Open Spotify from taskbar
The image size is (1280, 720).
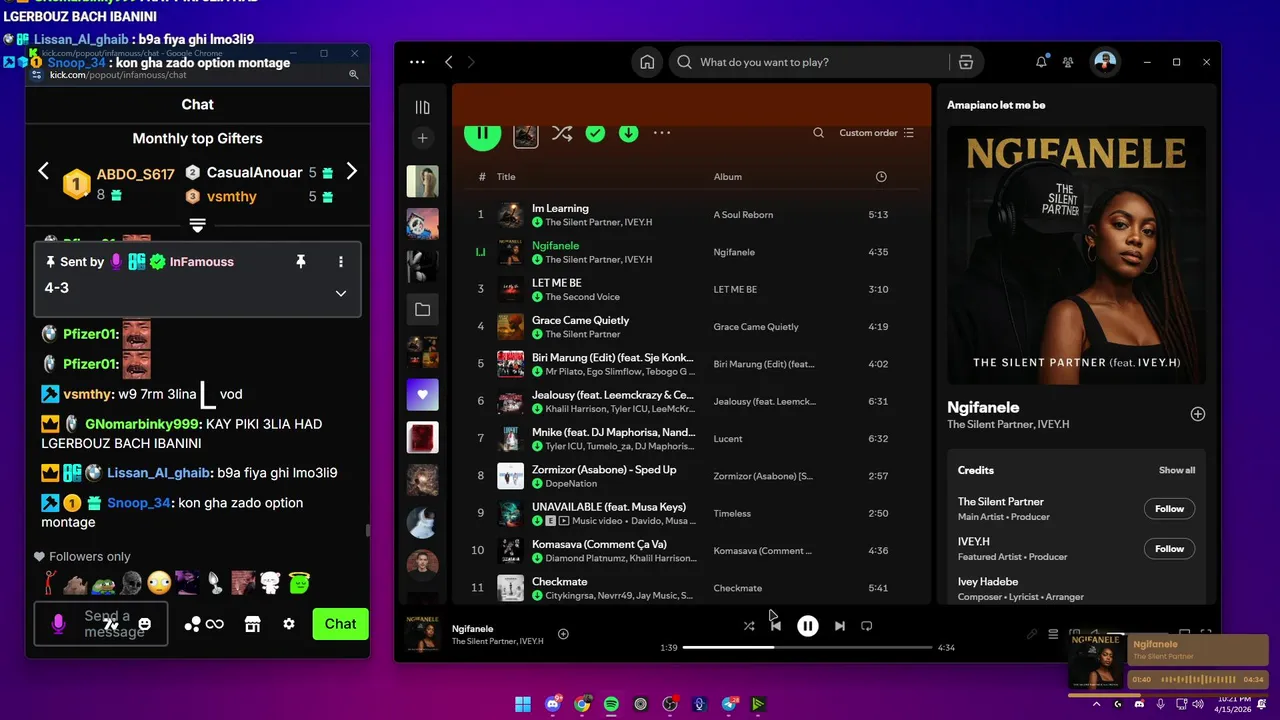click(x=611, y=704)
